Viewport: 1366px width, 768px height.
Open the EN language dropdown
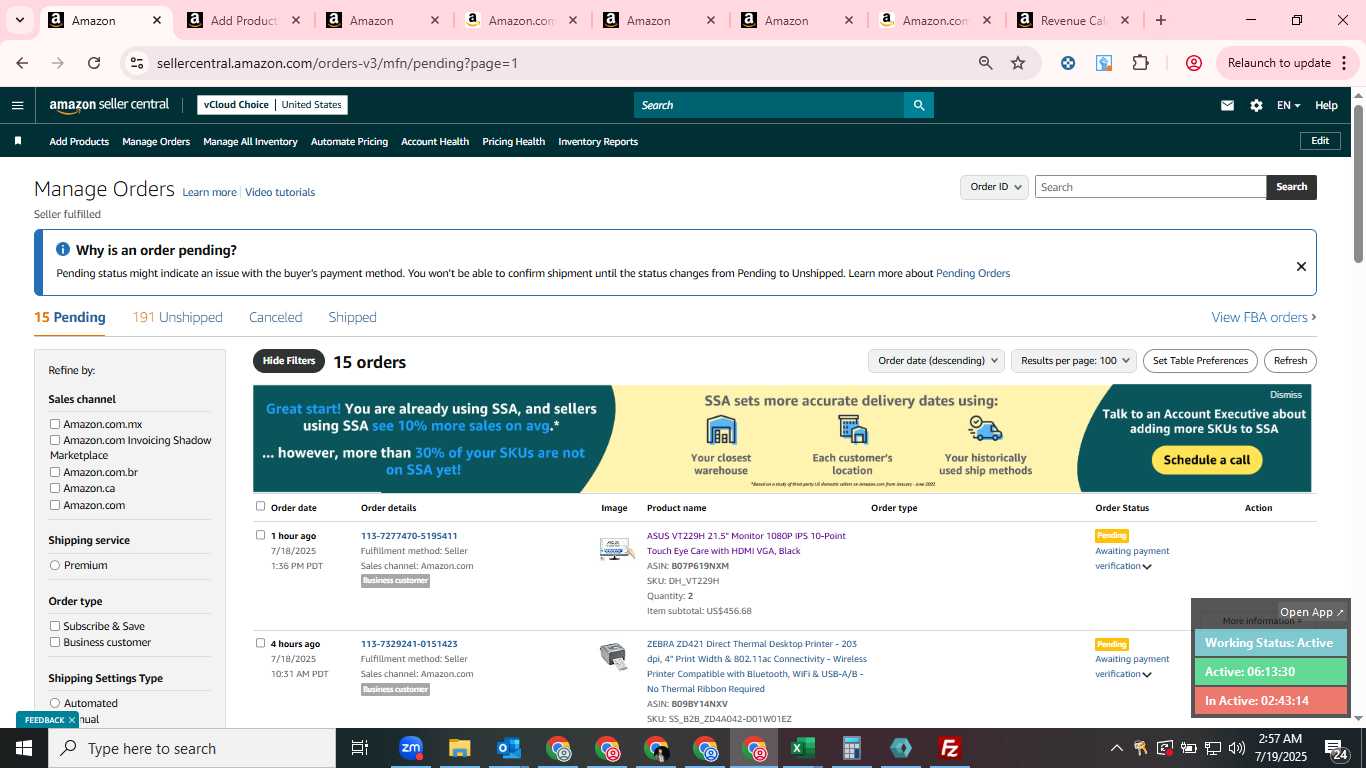[x=1288, y=105]
